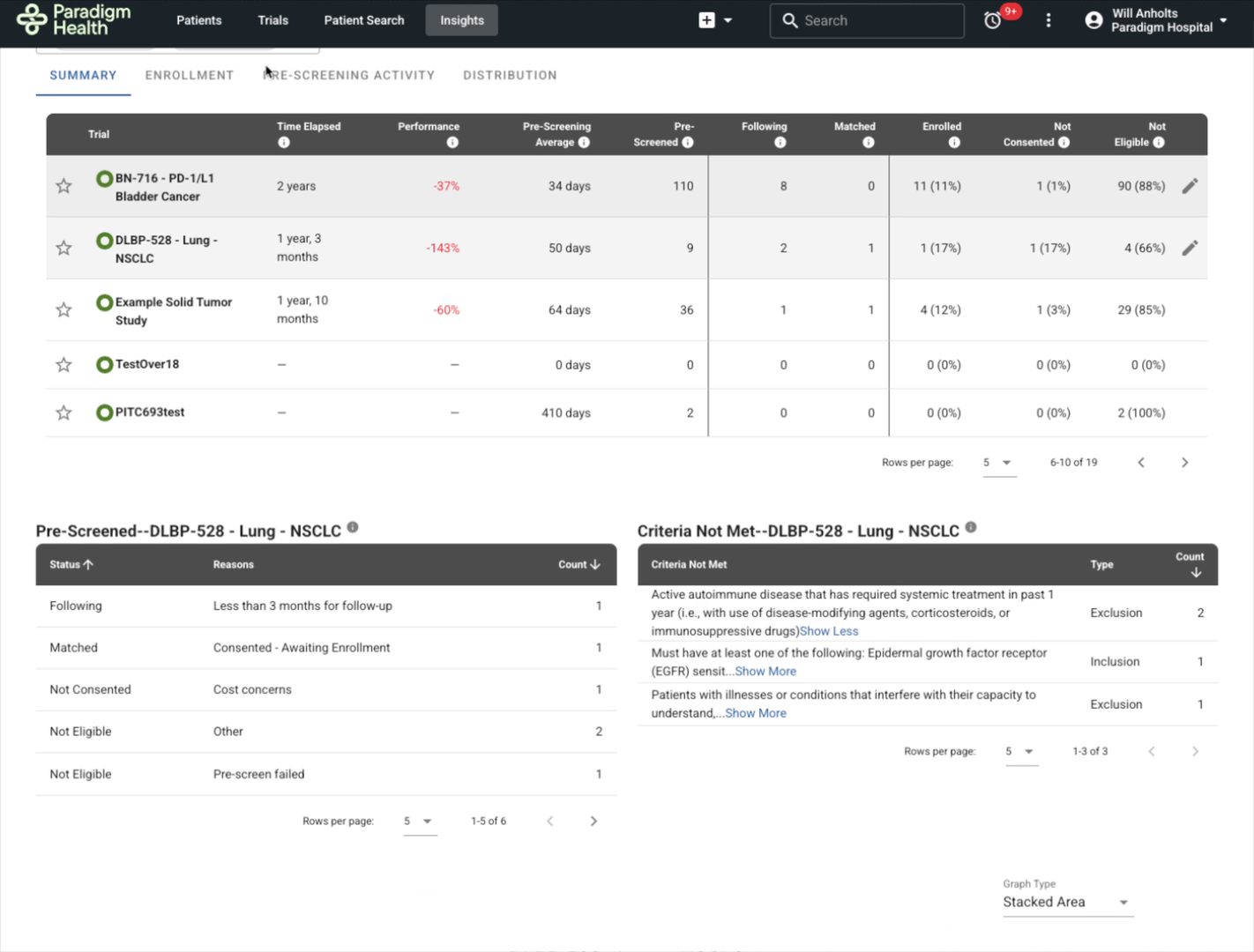Click the Pre-Screened column info icon
The image size is (1254, 952).
coord(688,142)
